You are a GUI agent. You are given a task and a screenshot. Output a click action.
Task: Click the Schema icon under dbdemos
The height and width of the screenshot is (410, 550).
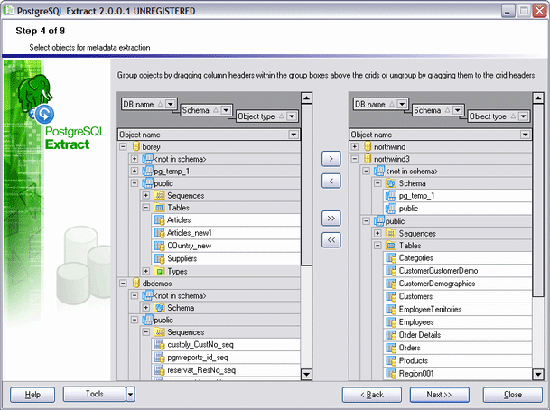[x=160, y=308]
